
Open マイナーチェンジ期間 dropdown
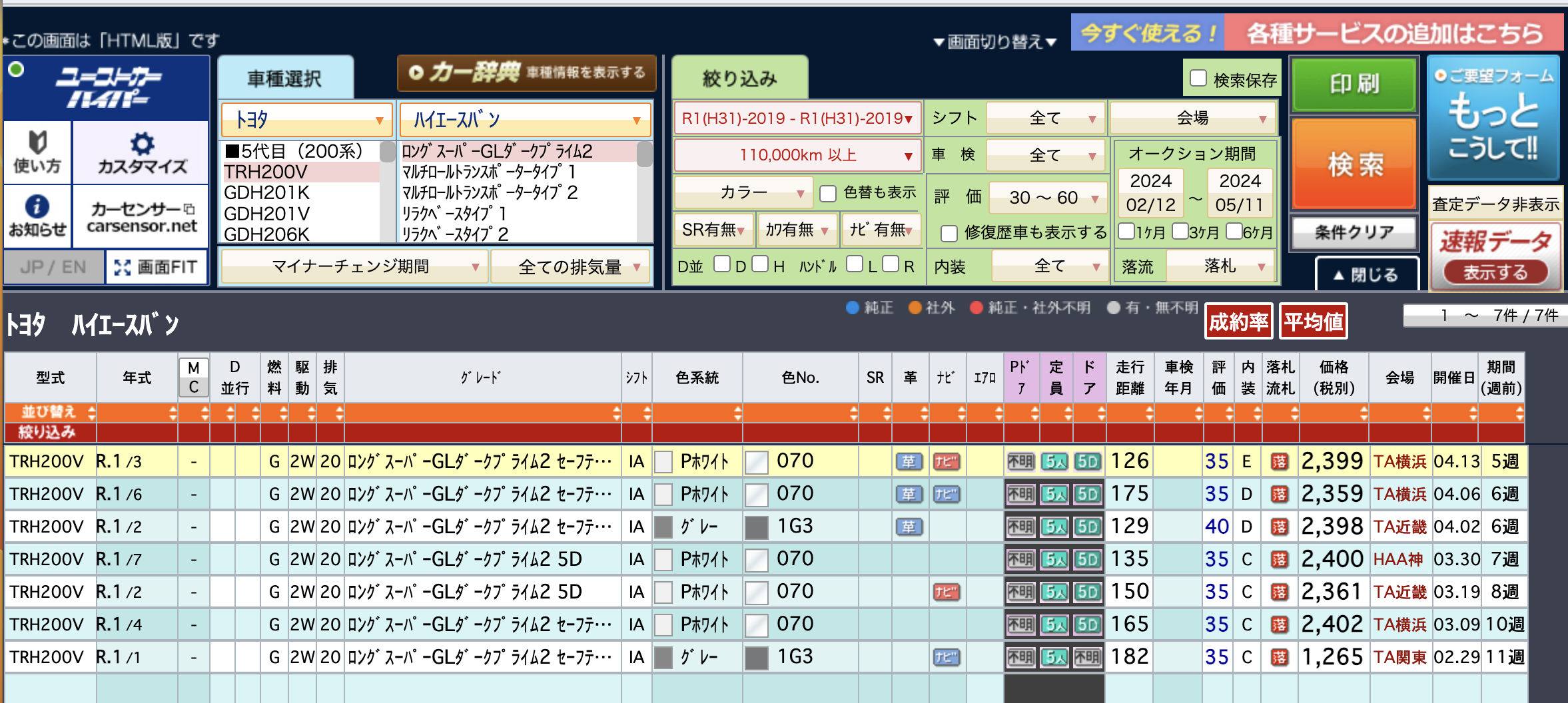pyautogui.click(x=354, y=266)
